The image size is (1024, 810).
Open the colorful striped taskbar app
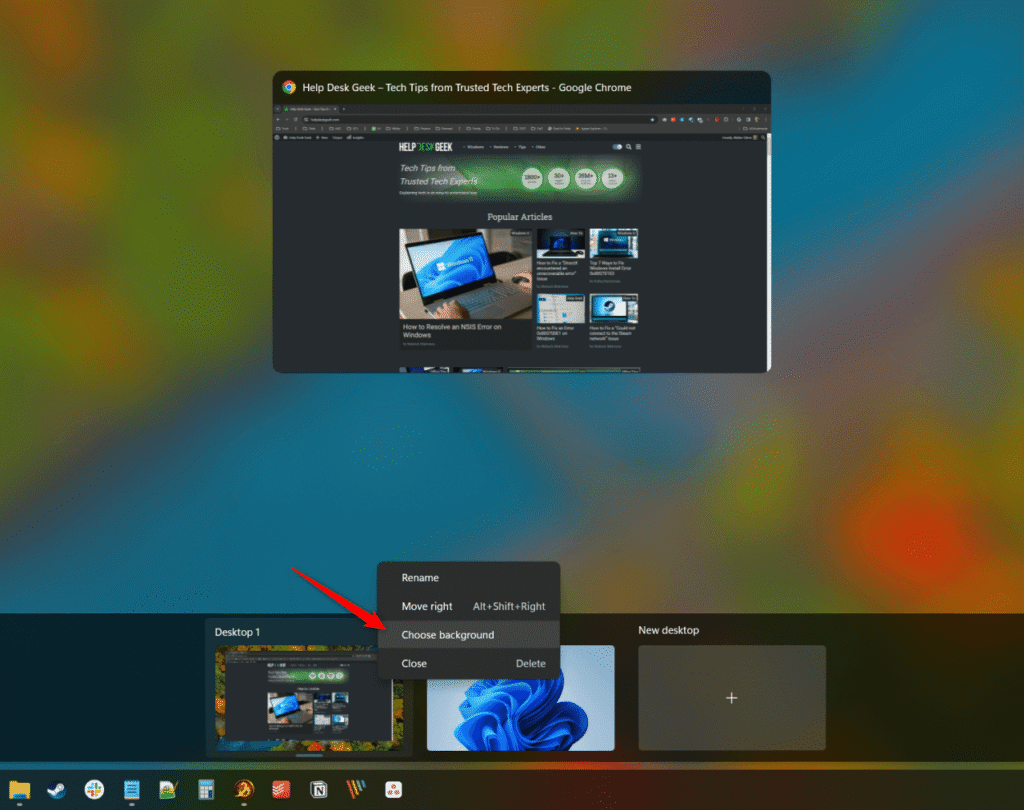point(356,790)
